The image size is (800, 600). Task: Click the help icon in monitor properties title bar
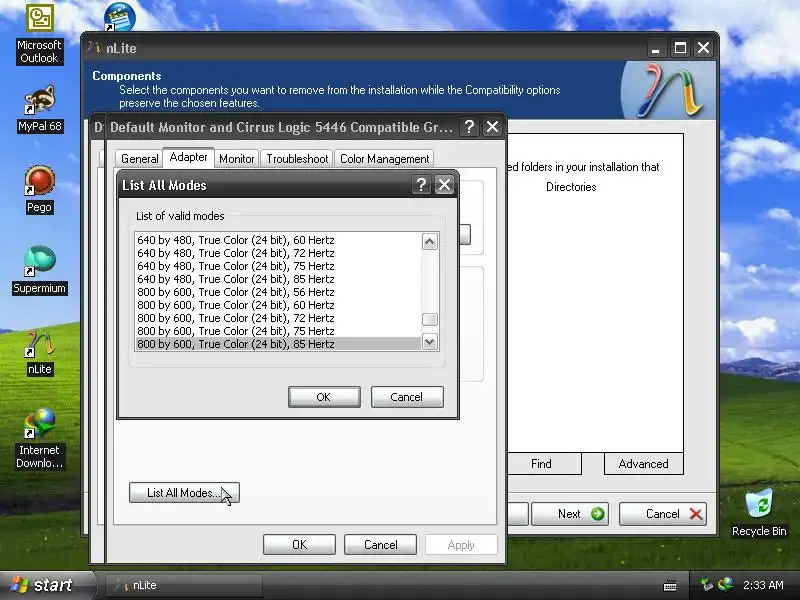(x=469, y=127)
